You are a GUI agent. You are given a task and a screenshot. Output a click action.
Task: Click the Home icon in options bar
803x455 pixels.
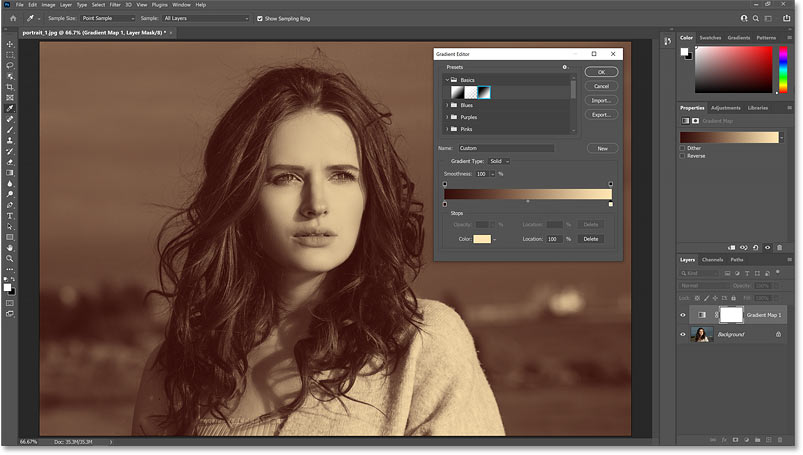pos(13,18)
